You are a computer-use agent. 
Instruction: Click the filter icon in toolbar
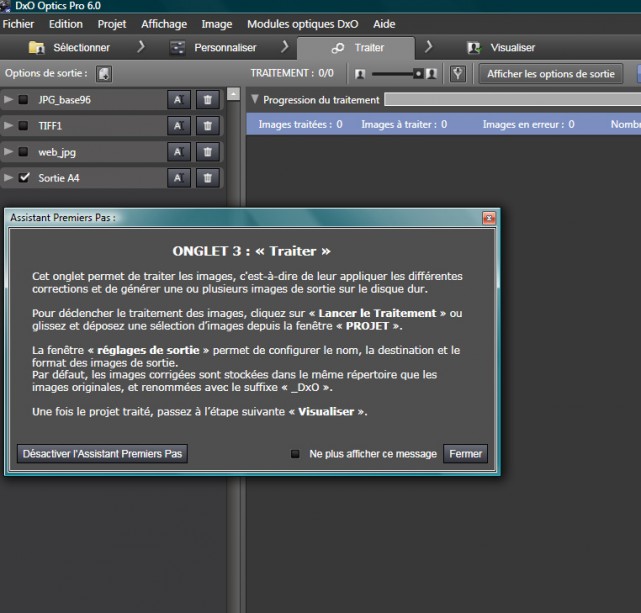pos(457,74)
